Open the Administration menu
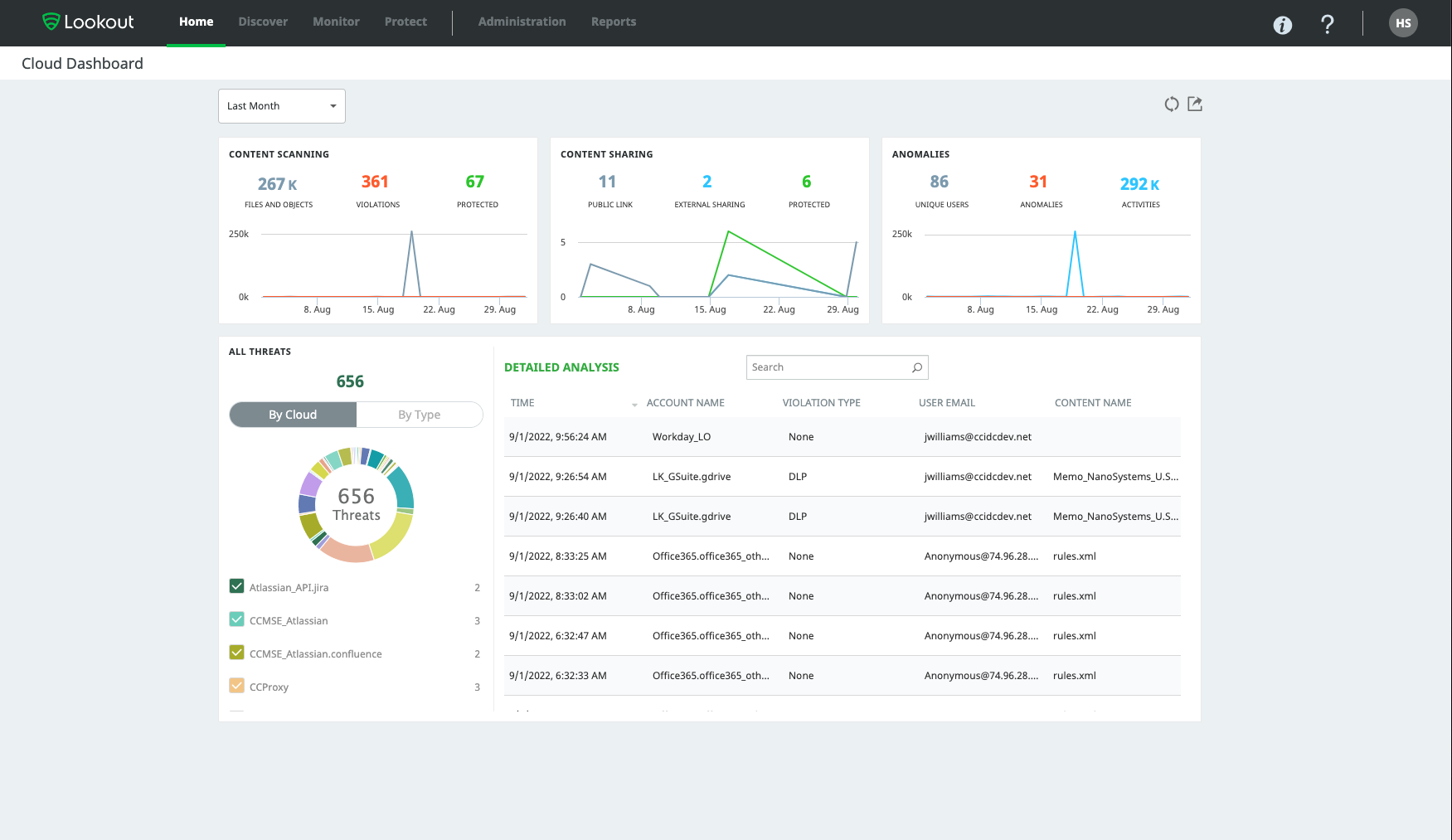 (522, 22)
